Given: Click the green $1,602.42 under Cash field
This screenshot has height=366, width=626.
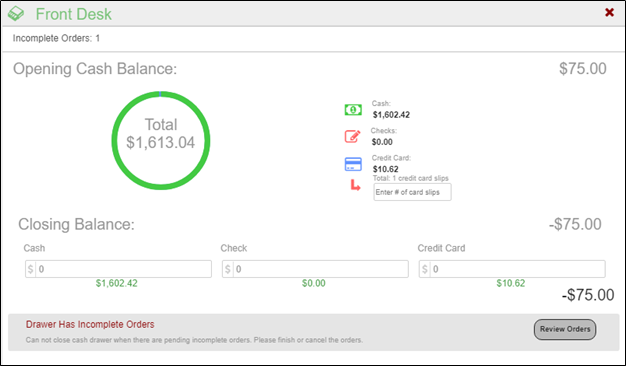Looking at the screenshot, I should pos(117,283).
